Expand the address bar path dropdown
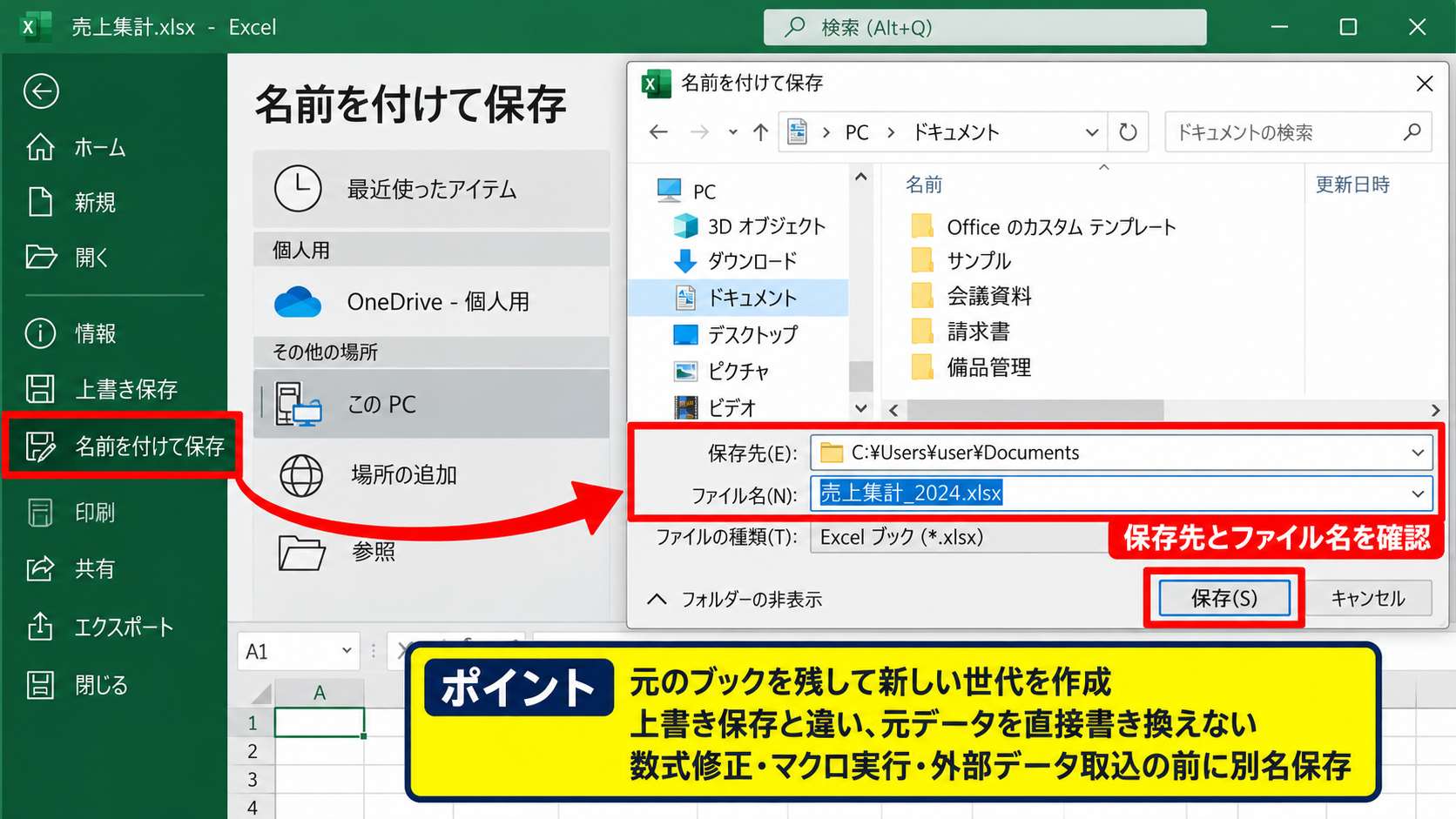This screenshot has width=1456, height=819. (1091, 132)
